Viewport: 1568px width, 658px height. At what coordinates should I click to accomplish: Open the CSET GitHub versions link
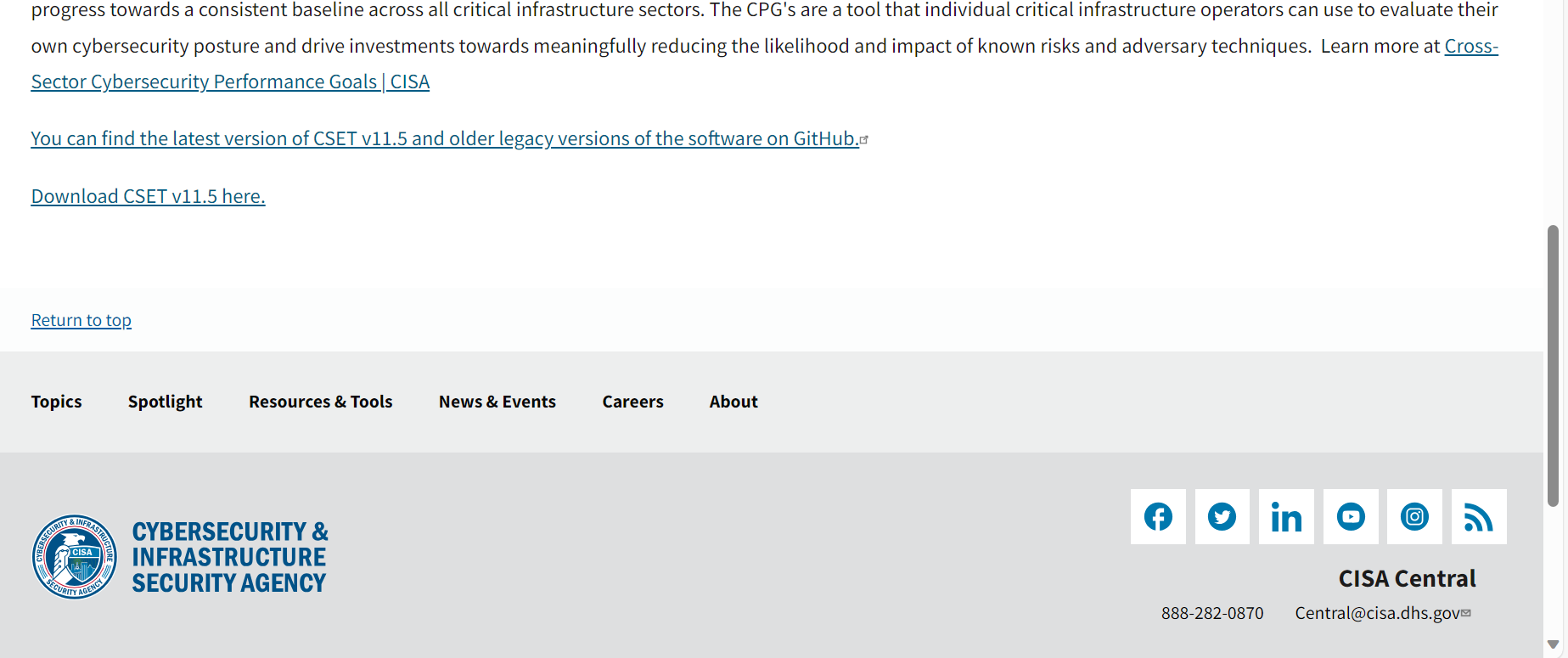click(445, 138)
